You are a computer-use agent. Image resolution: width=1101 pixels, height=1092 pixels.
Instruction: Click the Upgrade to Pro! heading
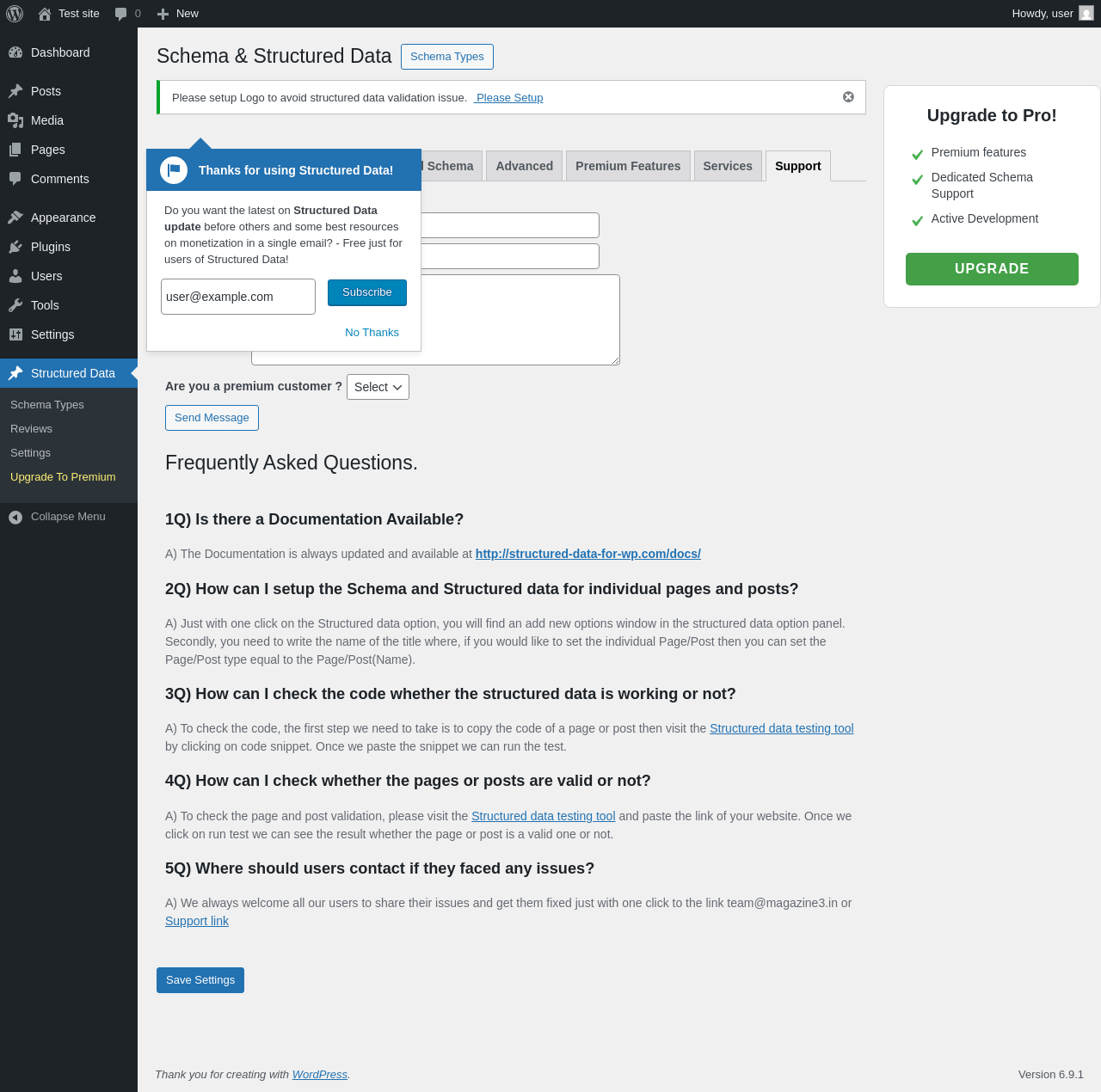[992, 115]
